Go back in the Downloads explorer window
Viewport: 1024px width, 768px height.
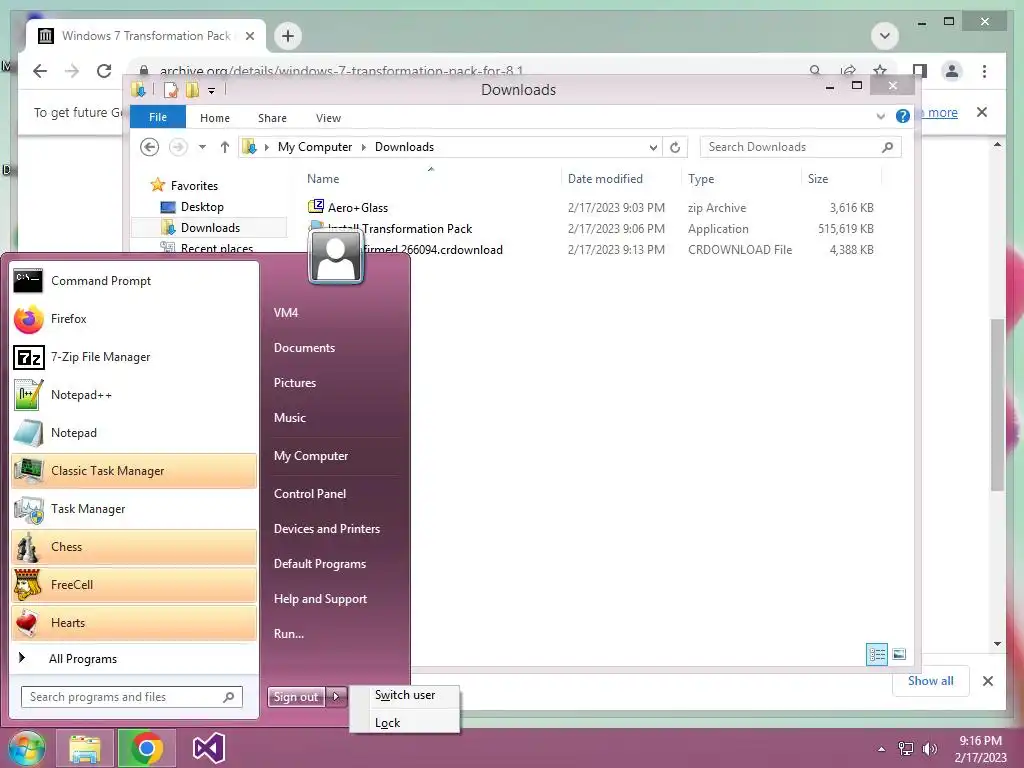(x=150, y=147)
